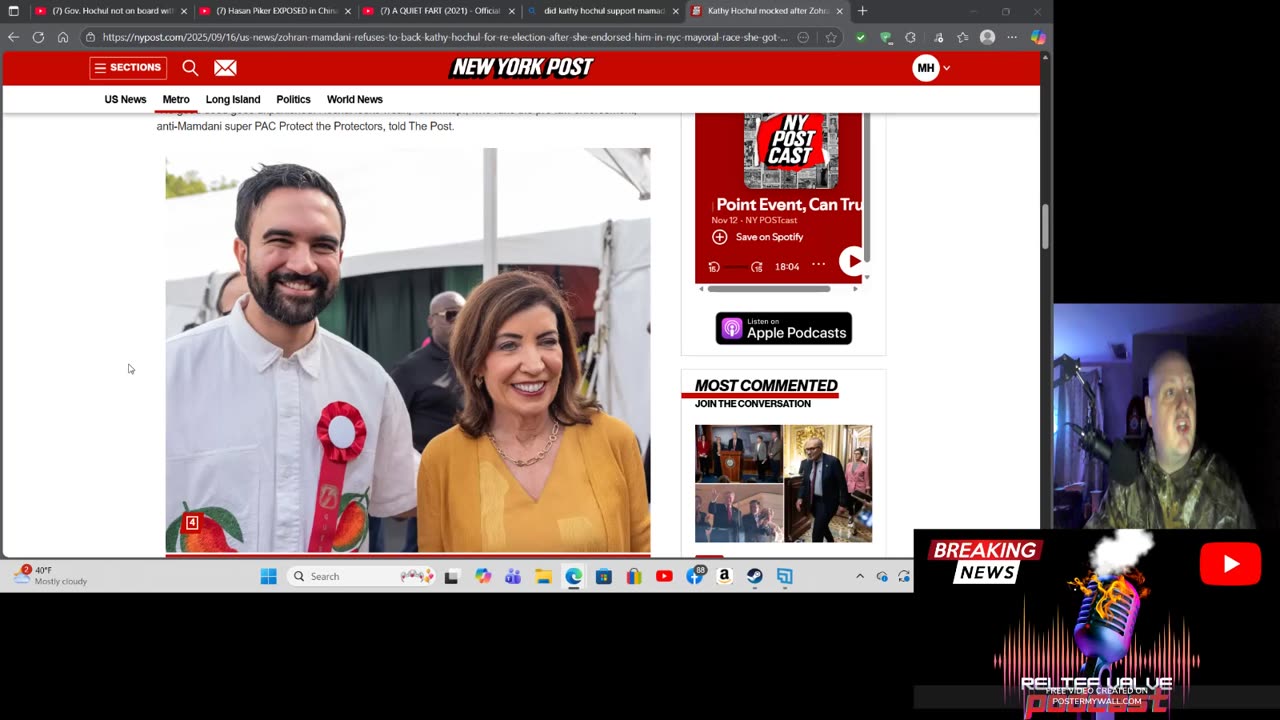Select the Politics nav item
This screenshot has width=1280, height=720.
(293, 99)
